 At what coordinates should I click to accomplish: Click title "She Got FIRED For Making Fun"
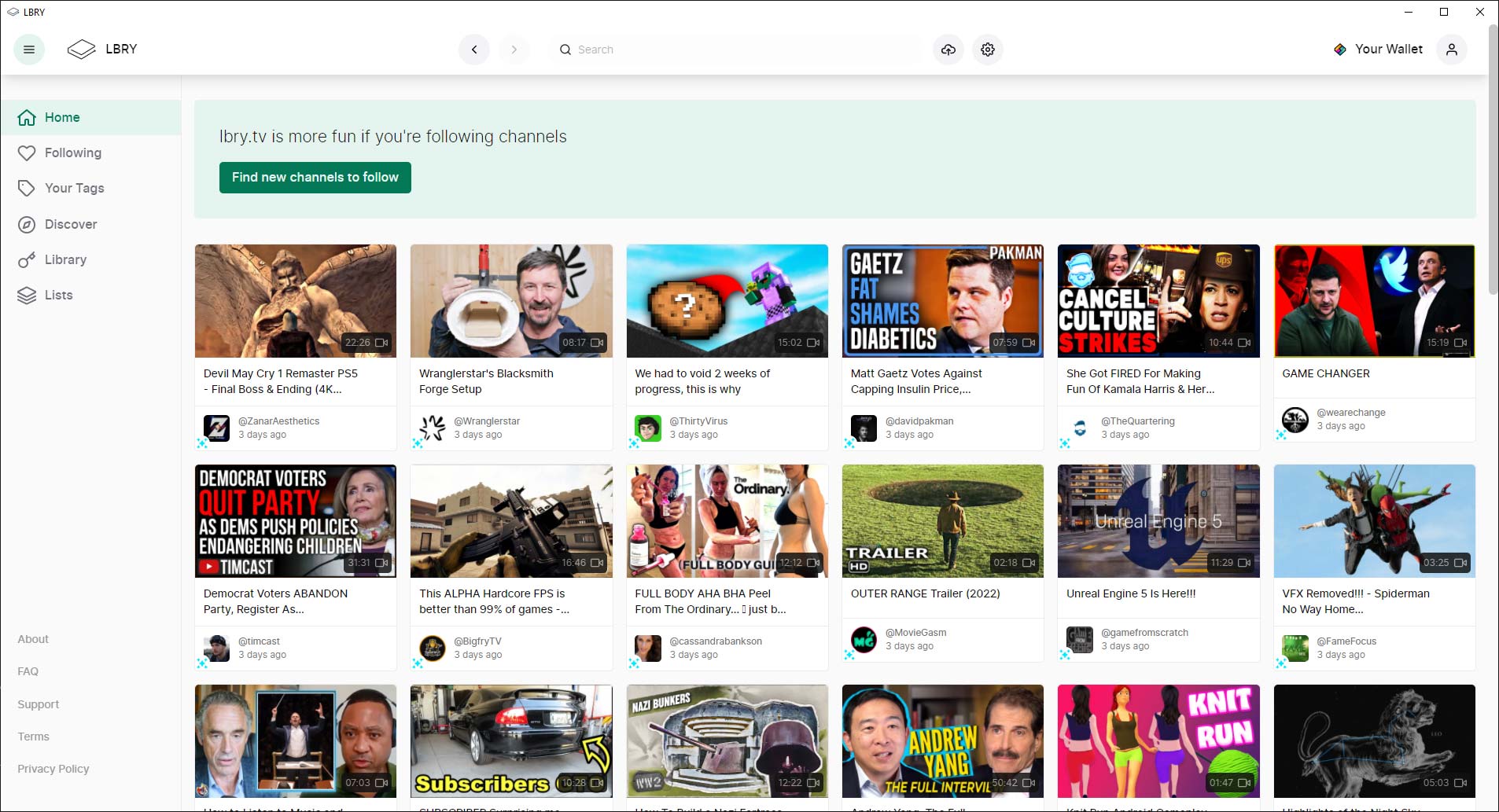click(x=1140, y=381)
